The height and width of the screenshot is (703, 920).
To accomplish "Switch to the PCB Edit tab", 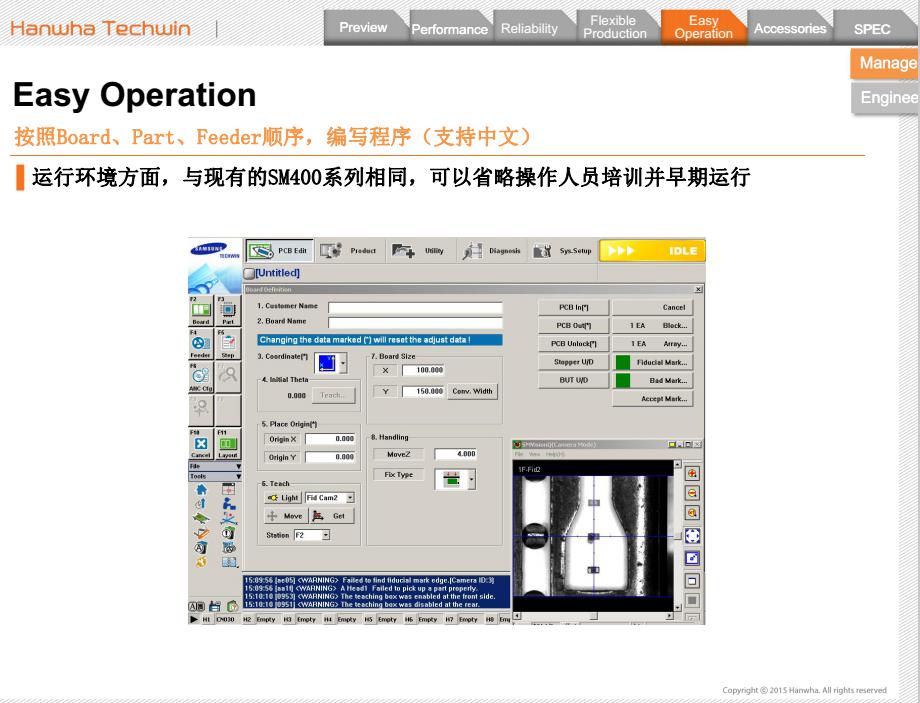I will pyautogui.click(x=277, y=251).
